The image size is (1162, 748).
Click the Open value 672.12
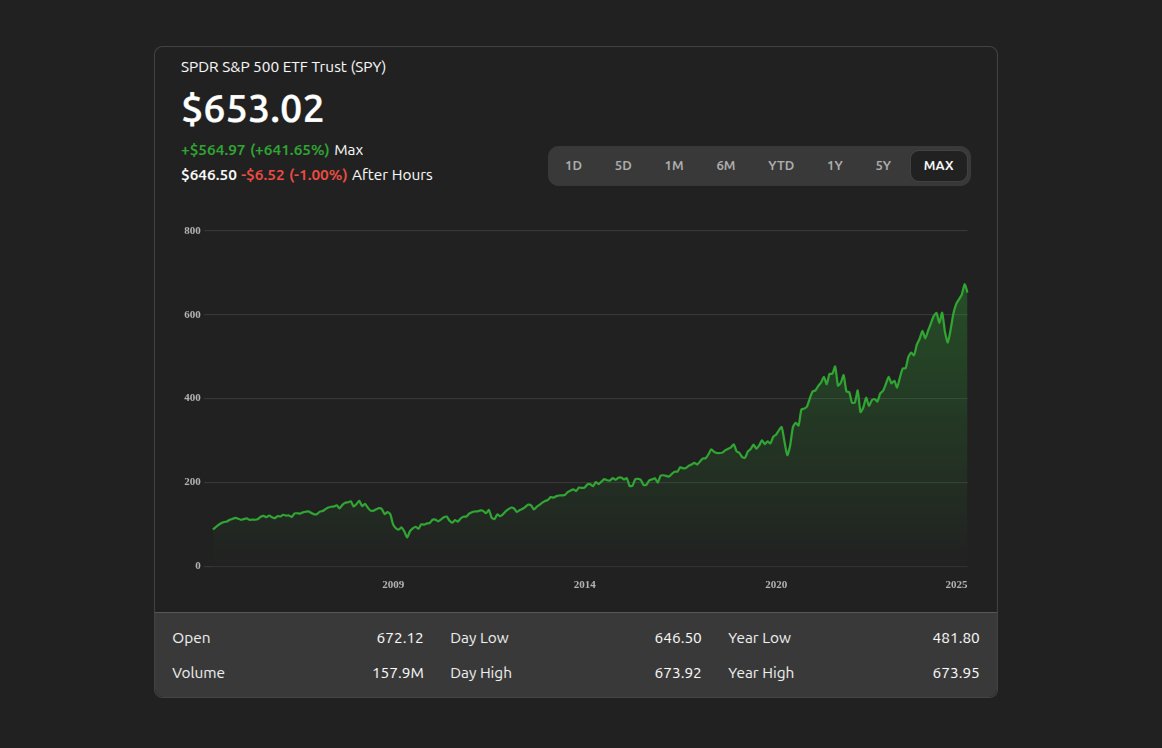click(x=399, y=638)
